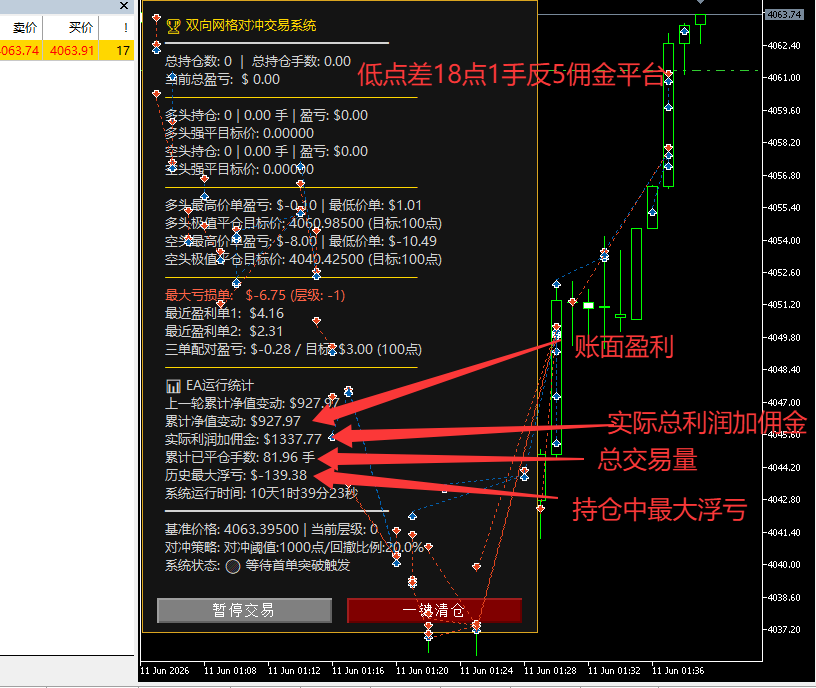816x688 pixels.
Task: Close the Market Watch panel with X
Action: tap(124, 6)
